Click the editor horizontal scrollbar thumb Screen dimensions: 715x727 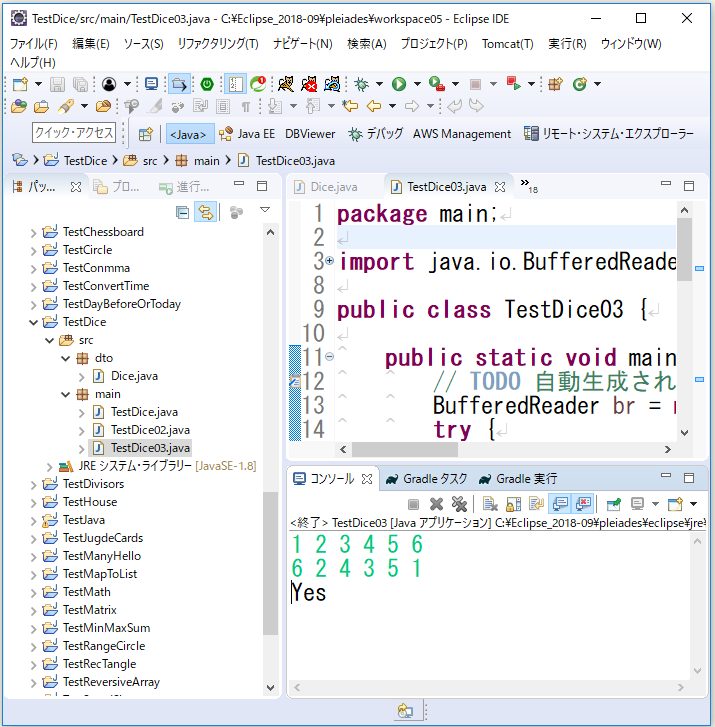405,449
